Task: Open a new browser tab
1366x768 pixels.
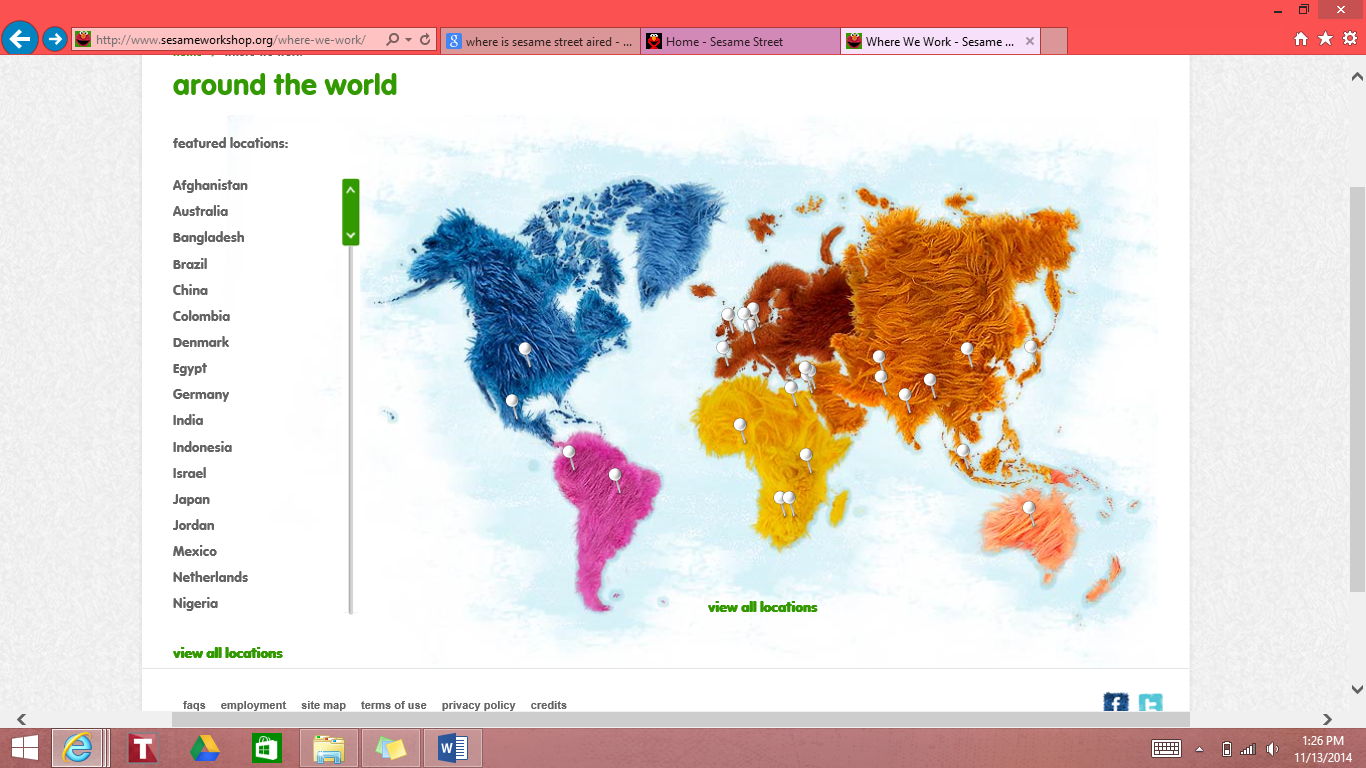Action: coord(1054,41)
